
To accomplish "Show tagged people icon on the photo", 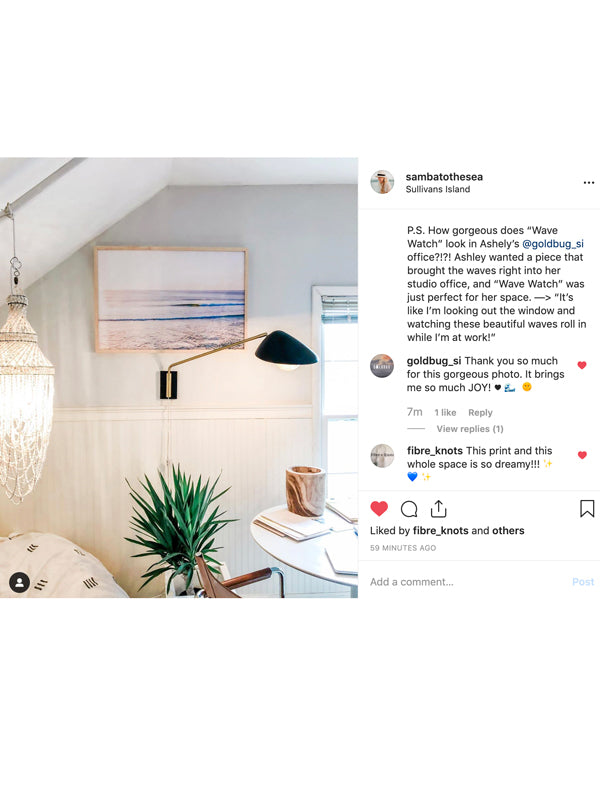I will tap(19, 582).
